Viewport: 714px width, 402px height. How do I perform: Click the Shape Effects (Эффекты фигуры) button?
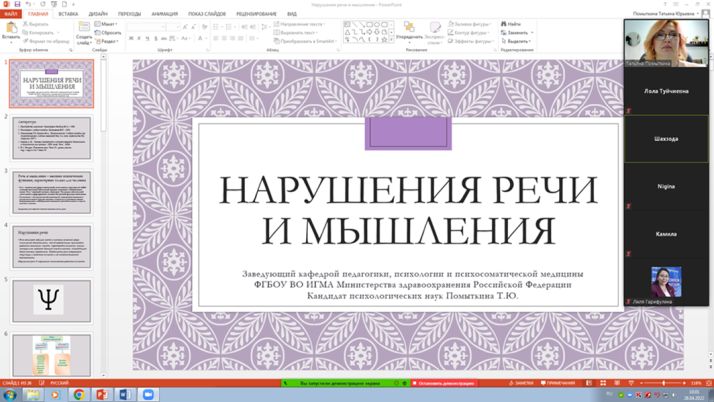coord(470,41)
